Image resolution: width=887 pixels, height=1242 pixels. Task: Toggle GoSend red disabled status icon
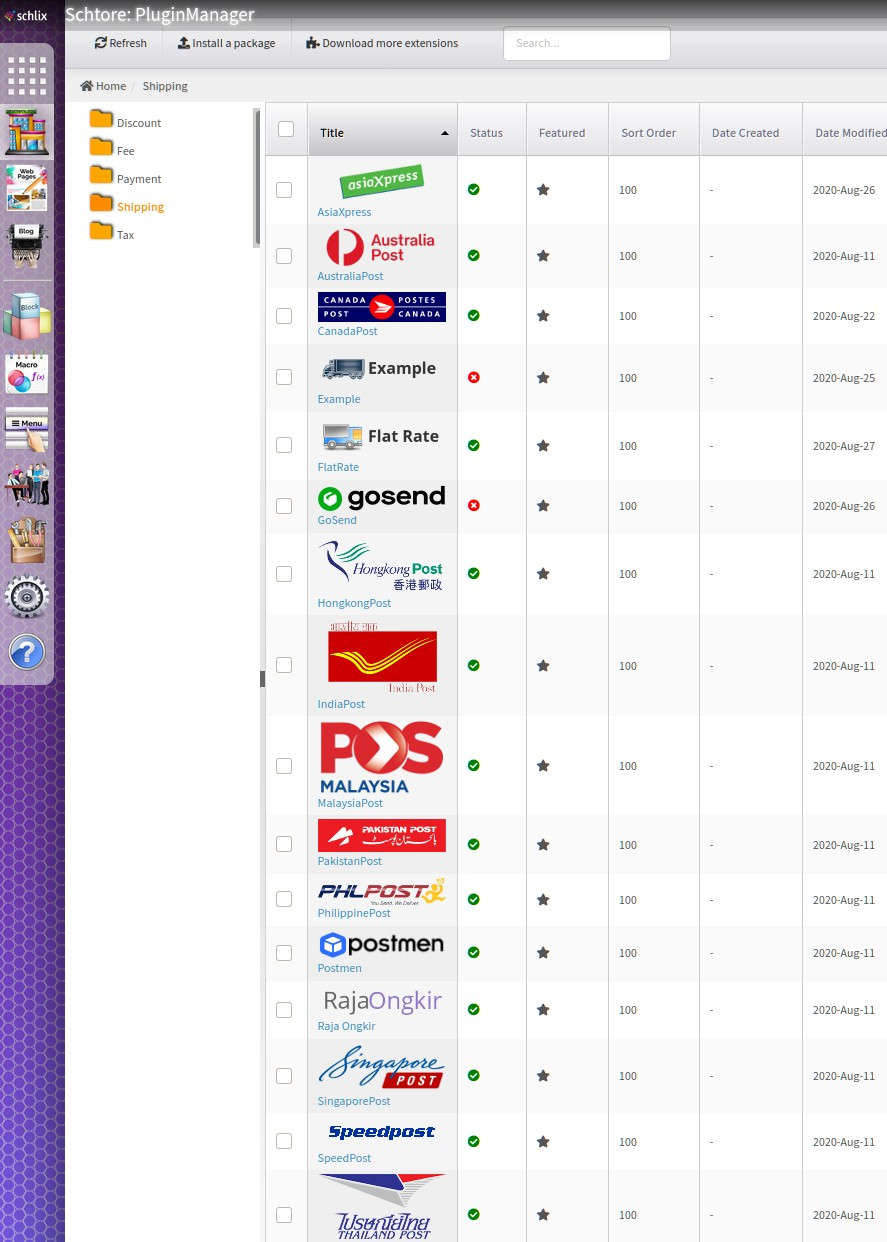coord(474,505)
